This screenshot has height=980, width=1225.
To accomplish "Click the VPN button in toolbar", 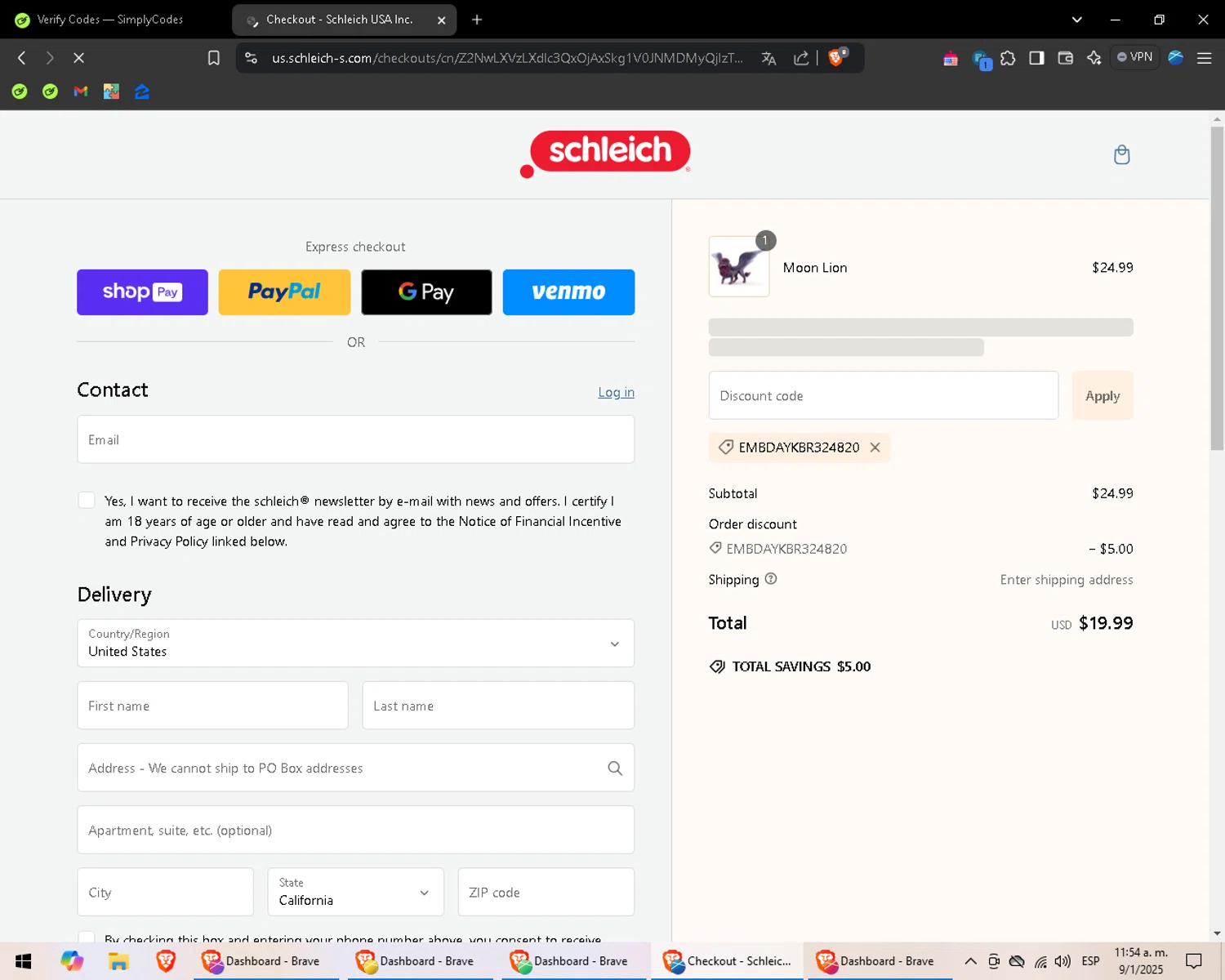I will (x=1136, y=57).
